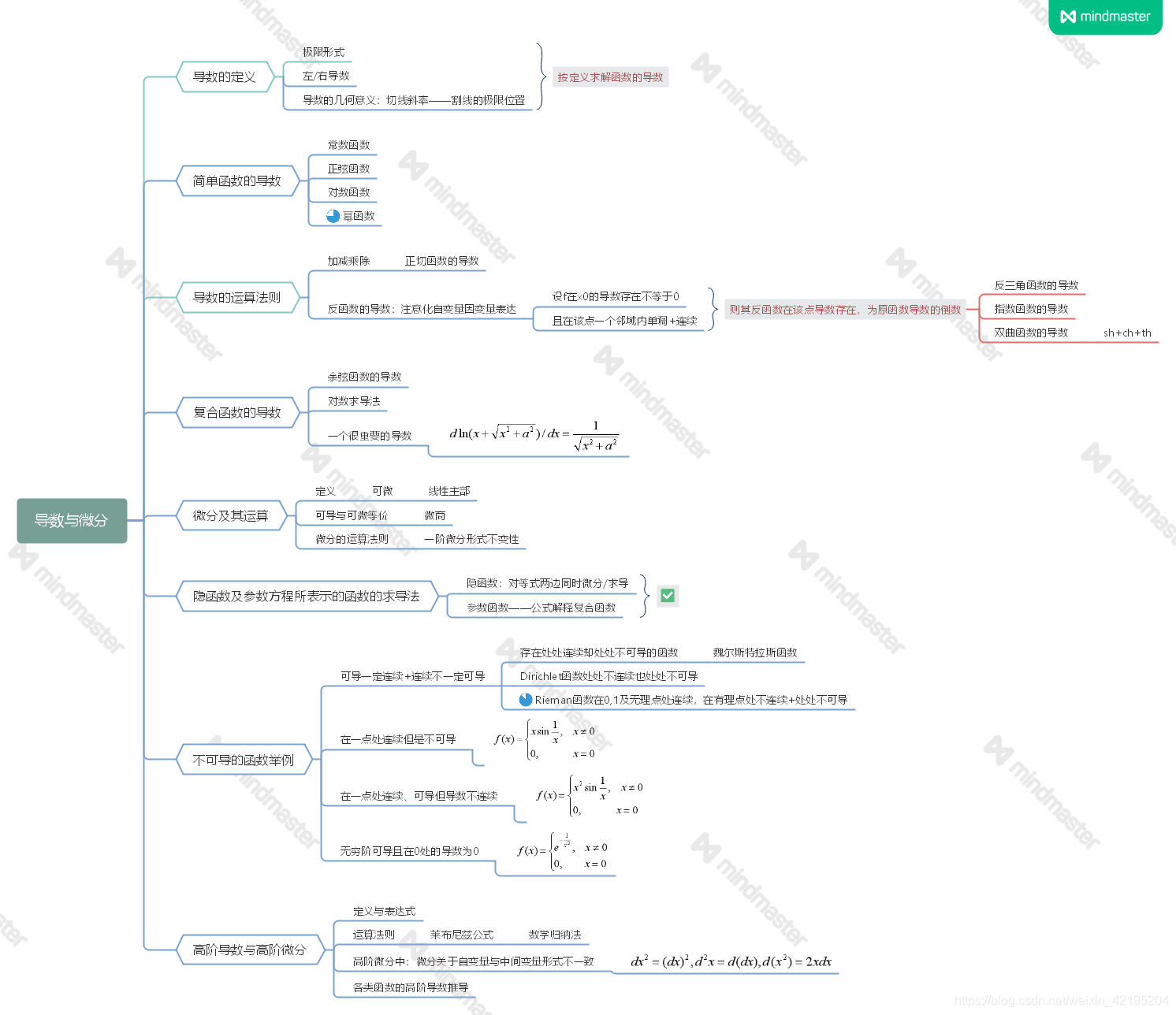Click the dx² = (dx)² formula

coord(731,961)
